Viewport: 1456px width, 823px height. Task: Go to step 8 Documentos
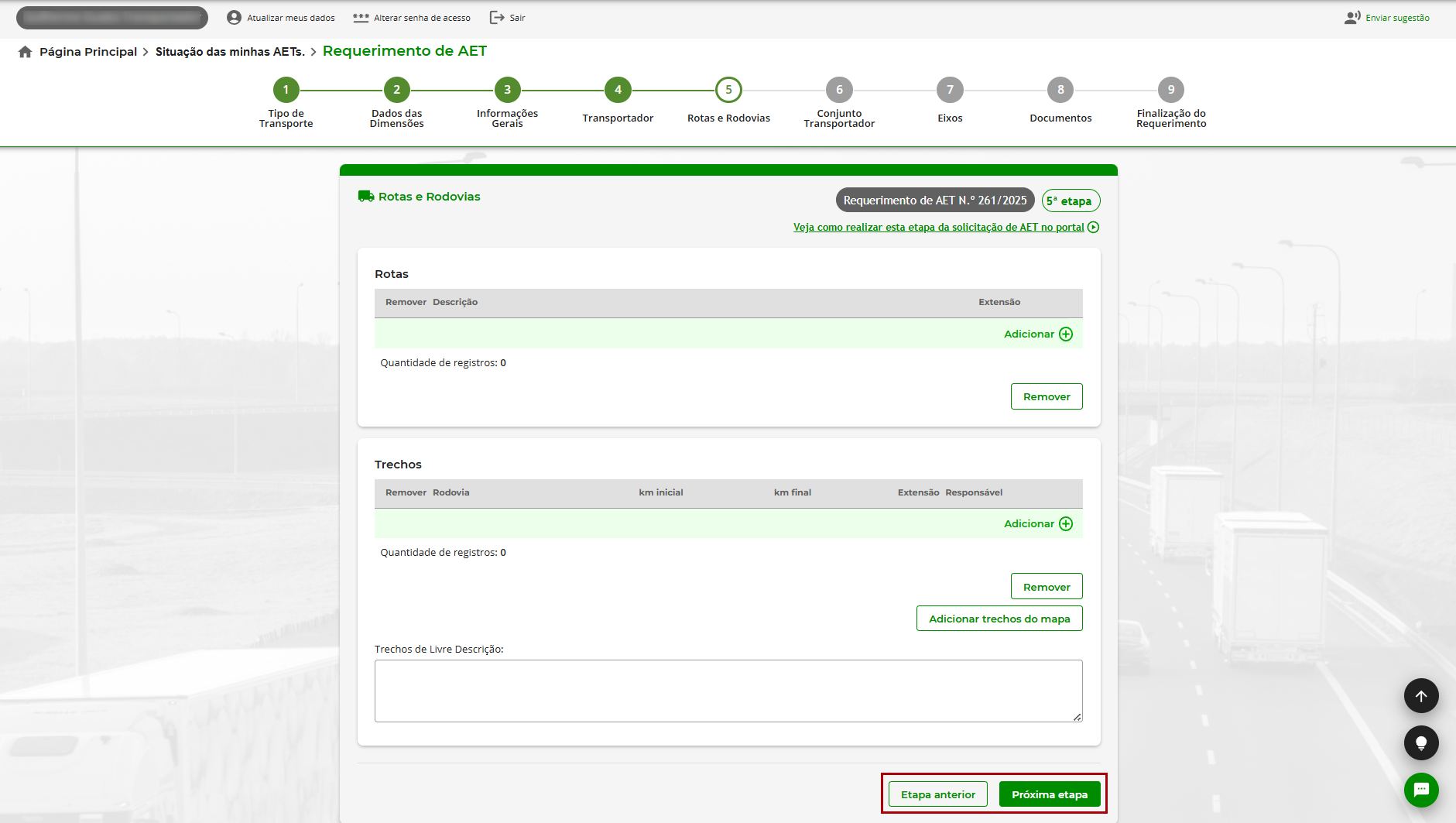1060,90
